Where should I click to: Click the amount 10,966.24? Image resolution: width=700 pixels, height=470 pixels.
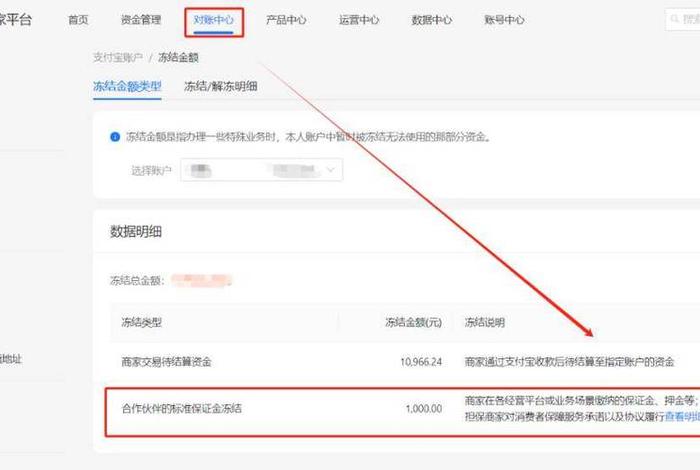[x=421, y=362]
